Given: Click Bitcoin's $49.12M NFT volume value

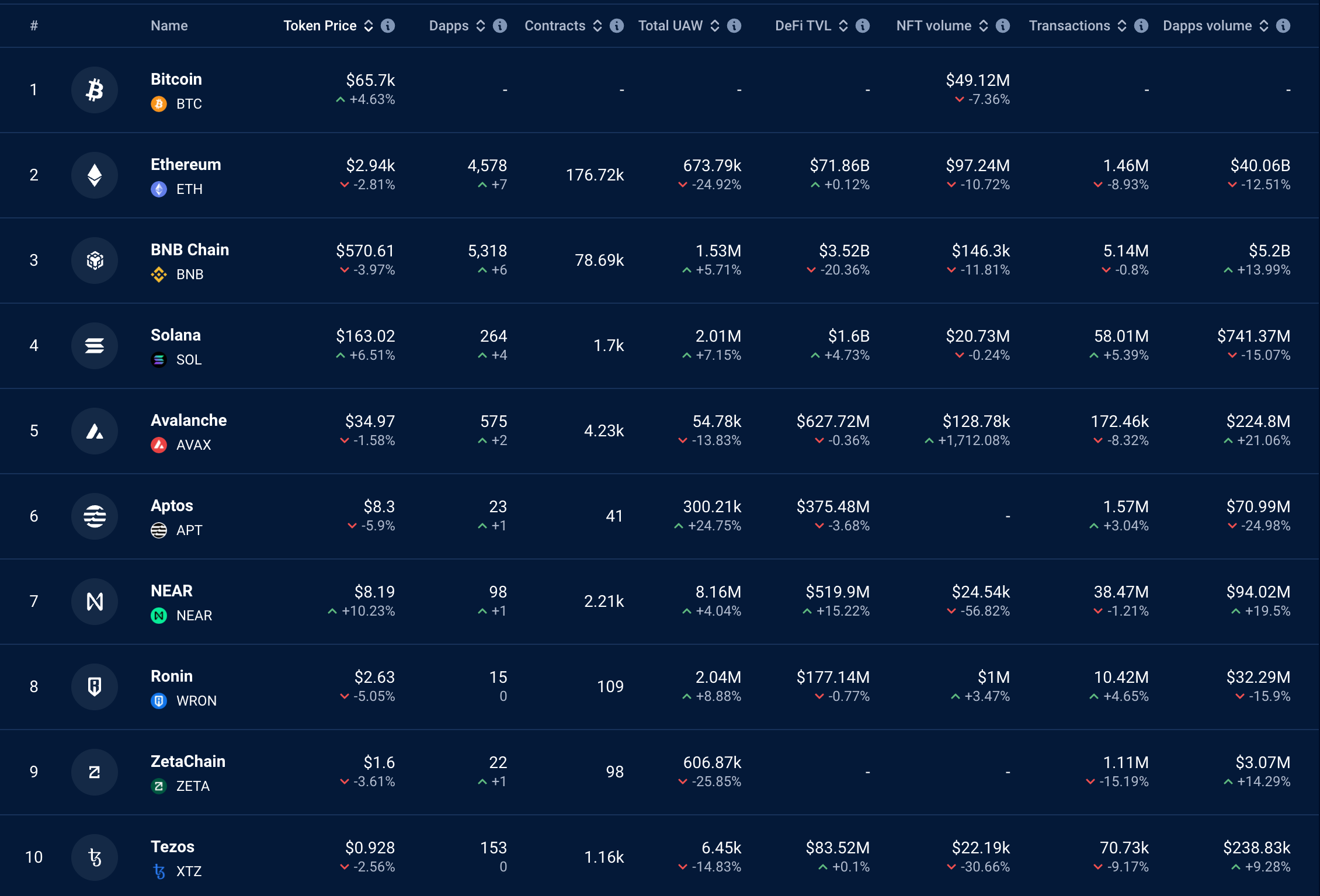Looking at the screenshot, I should [978, 80].
